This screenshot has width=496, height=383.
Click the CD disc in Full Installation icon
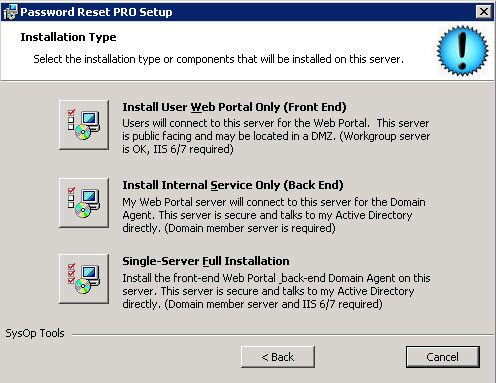83,286
